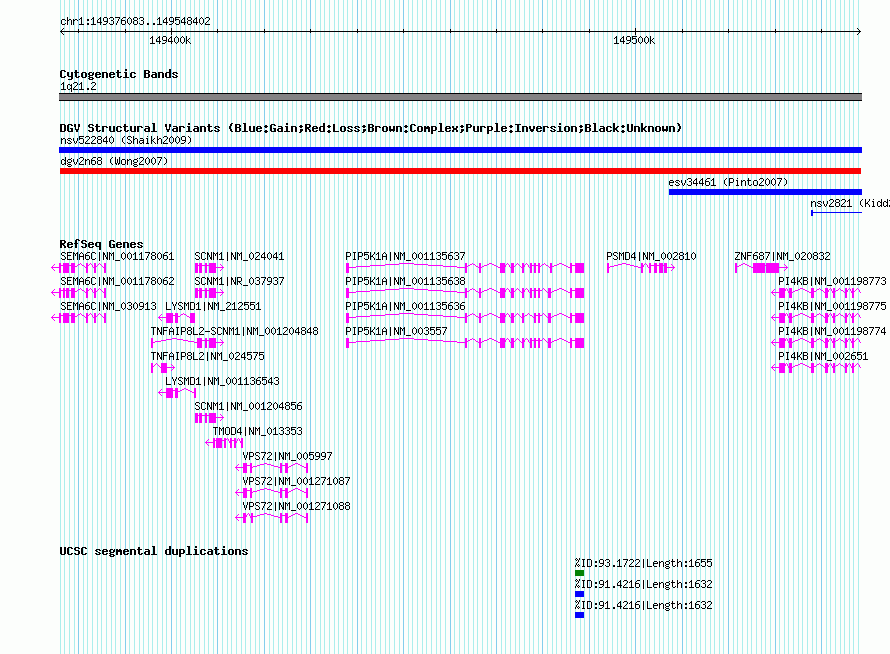The image size is (890, 654).
Task: Select PI4KB|NM_001198773 transcript label
Action: click(x=832, y=281)
